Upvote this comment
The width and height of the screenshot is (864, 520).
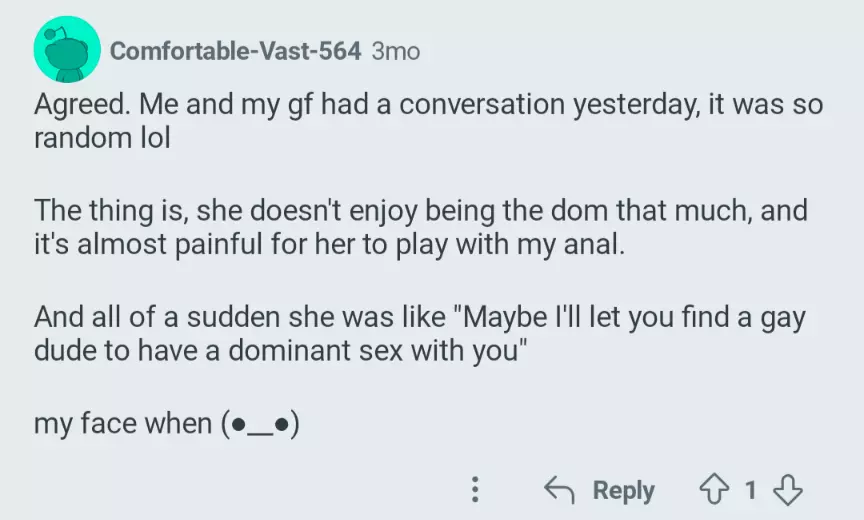tap(716, 489)
